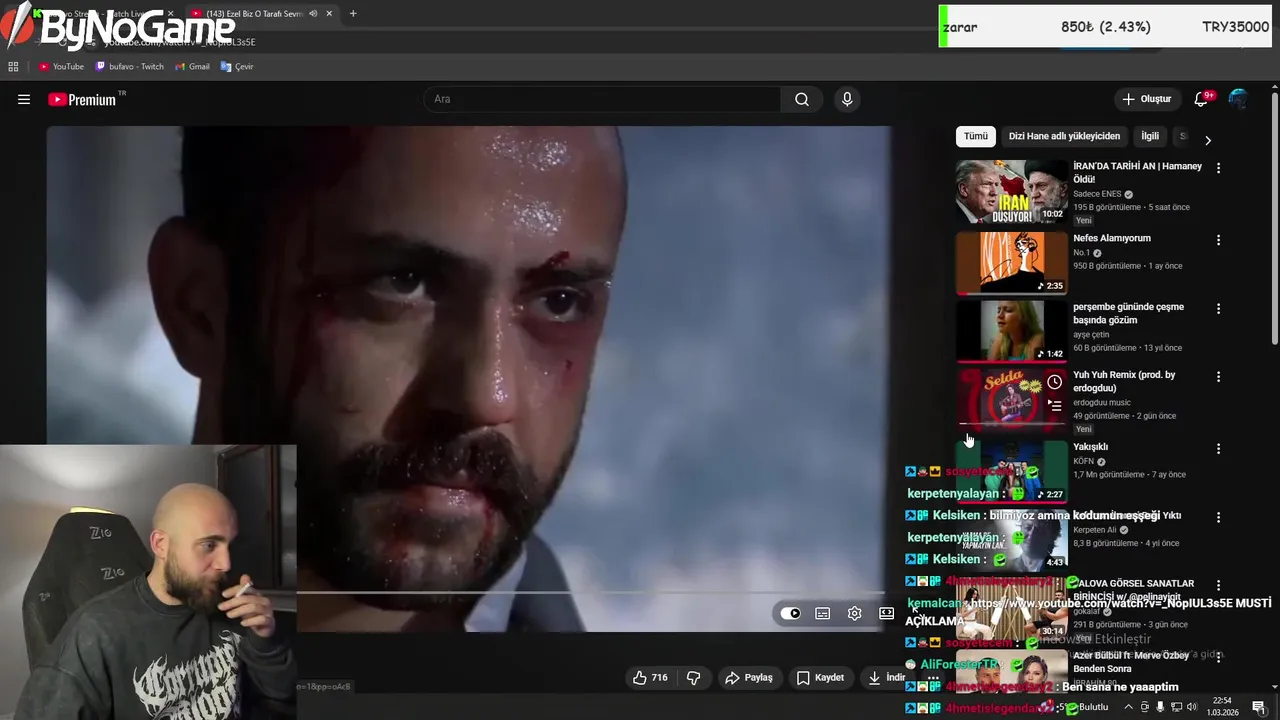Open the Yakışıklı video title
This screenshot has width=1280, height=720.
(1091, 447)
